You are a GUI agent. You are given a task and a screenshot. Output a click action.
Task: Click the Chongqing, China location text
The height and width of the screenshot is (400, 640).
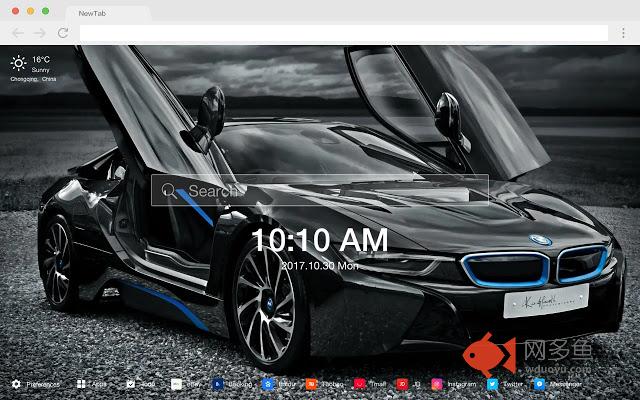tap(33, 79)
